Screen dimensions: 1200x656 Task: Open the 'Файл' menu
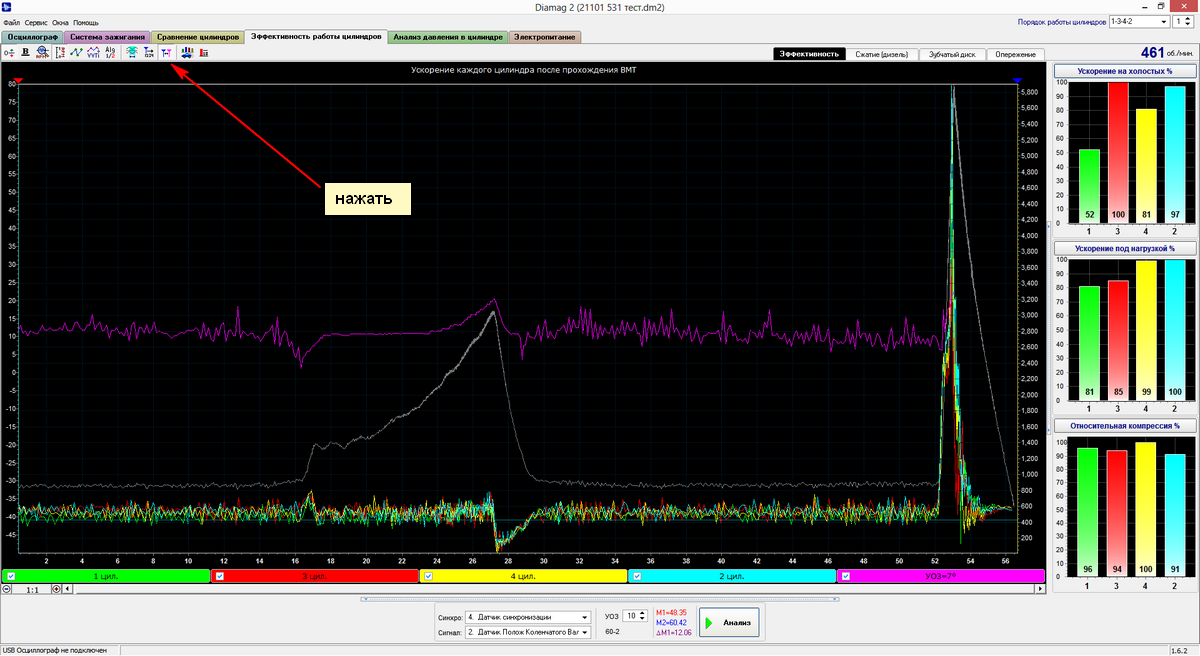tap(11, 21)
